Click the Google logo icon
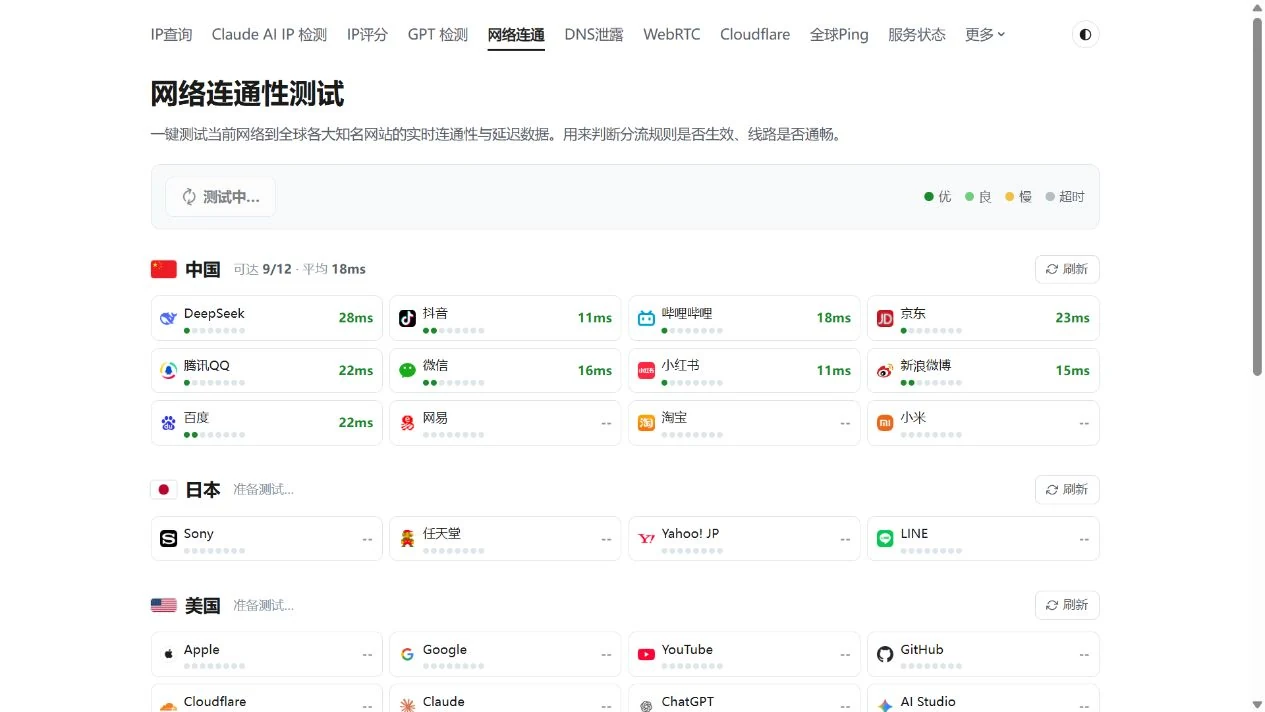 coord(407,654)
